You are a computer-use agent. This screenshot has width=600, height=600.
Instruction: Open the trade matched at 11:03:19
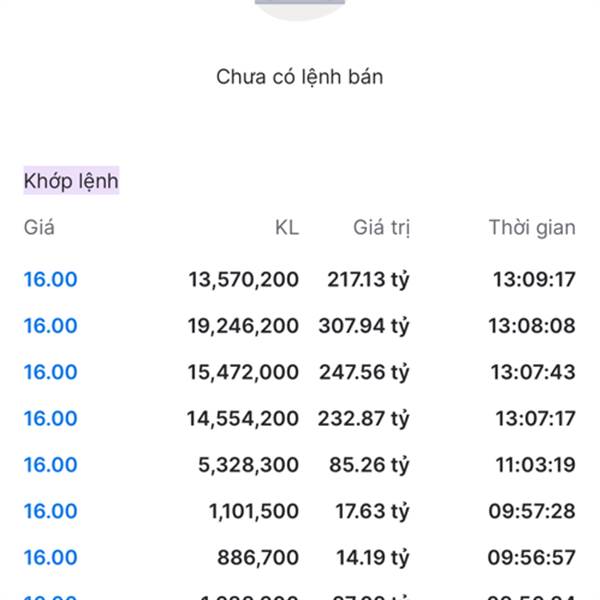coord(300,465)
